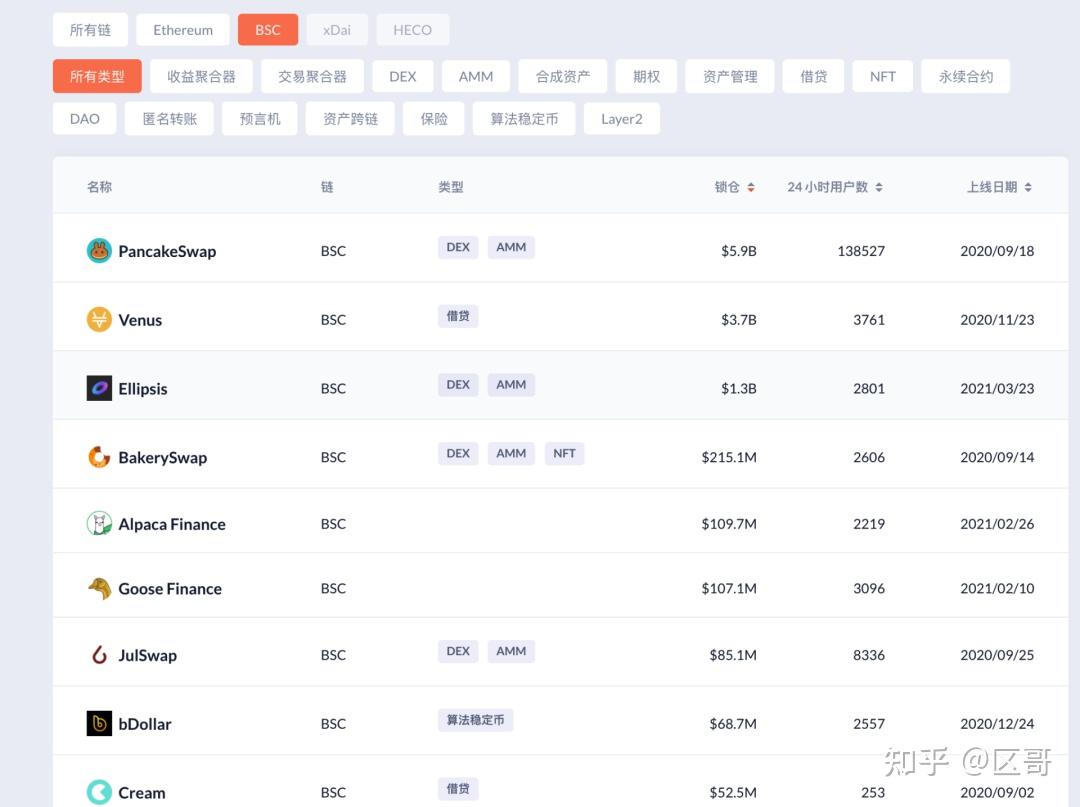Click the JulSwap logo icon
The width and height of the screenshot is (1080, 807).
[x=99, y=655]
